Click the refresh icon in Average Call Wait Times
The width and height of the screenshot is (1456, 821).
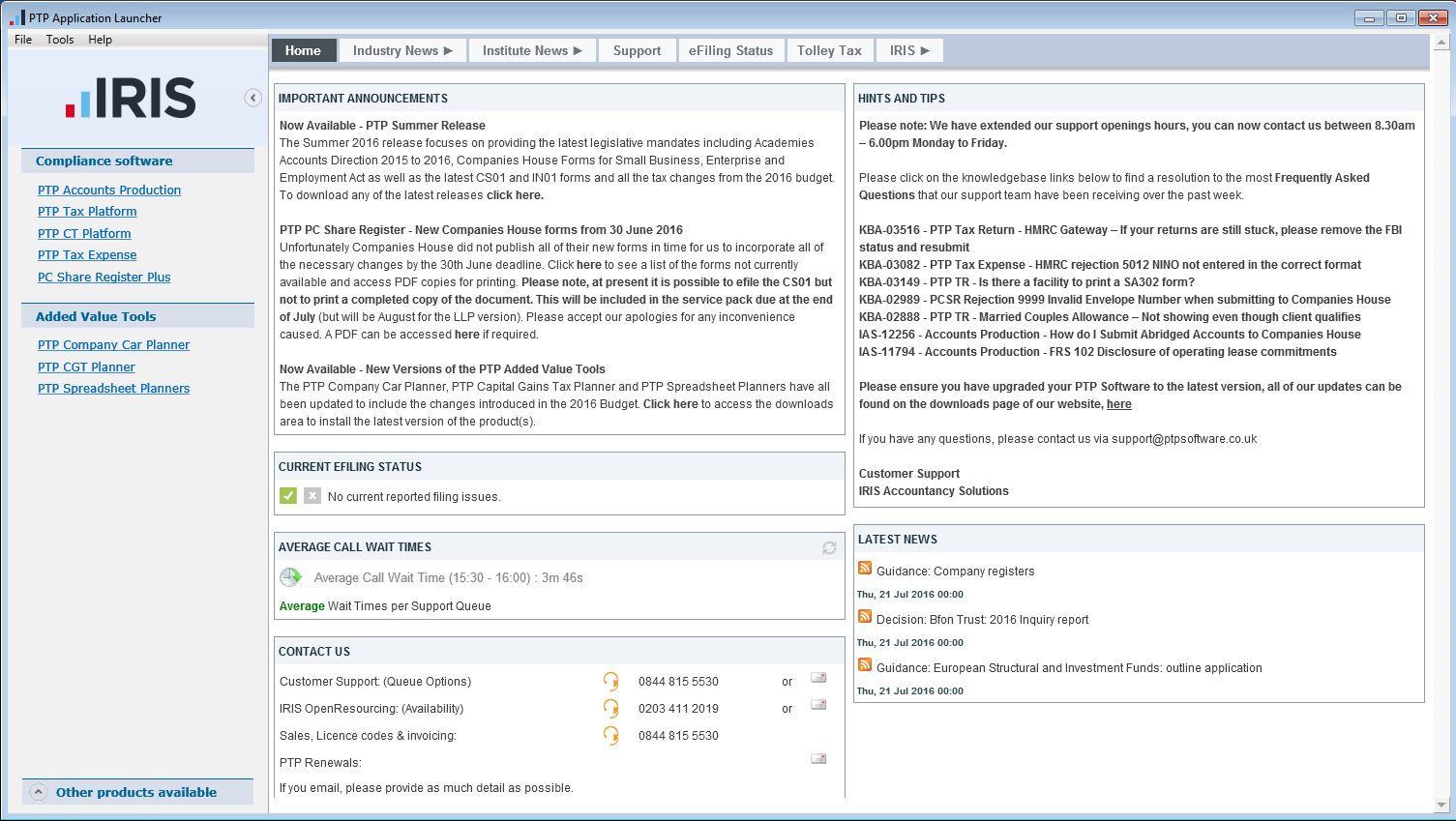click(x=829, y=548)
